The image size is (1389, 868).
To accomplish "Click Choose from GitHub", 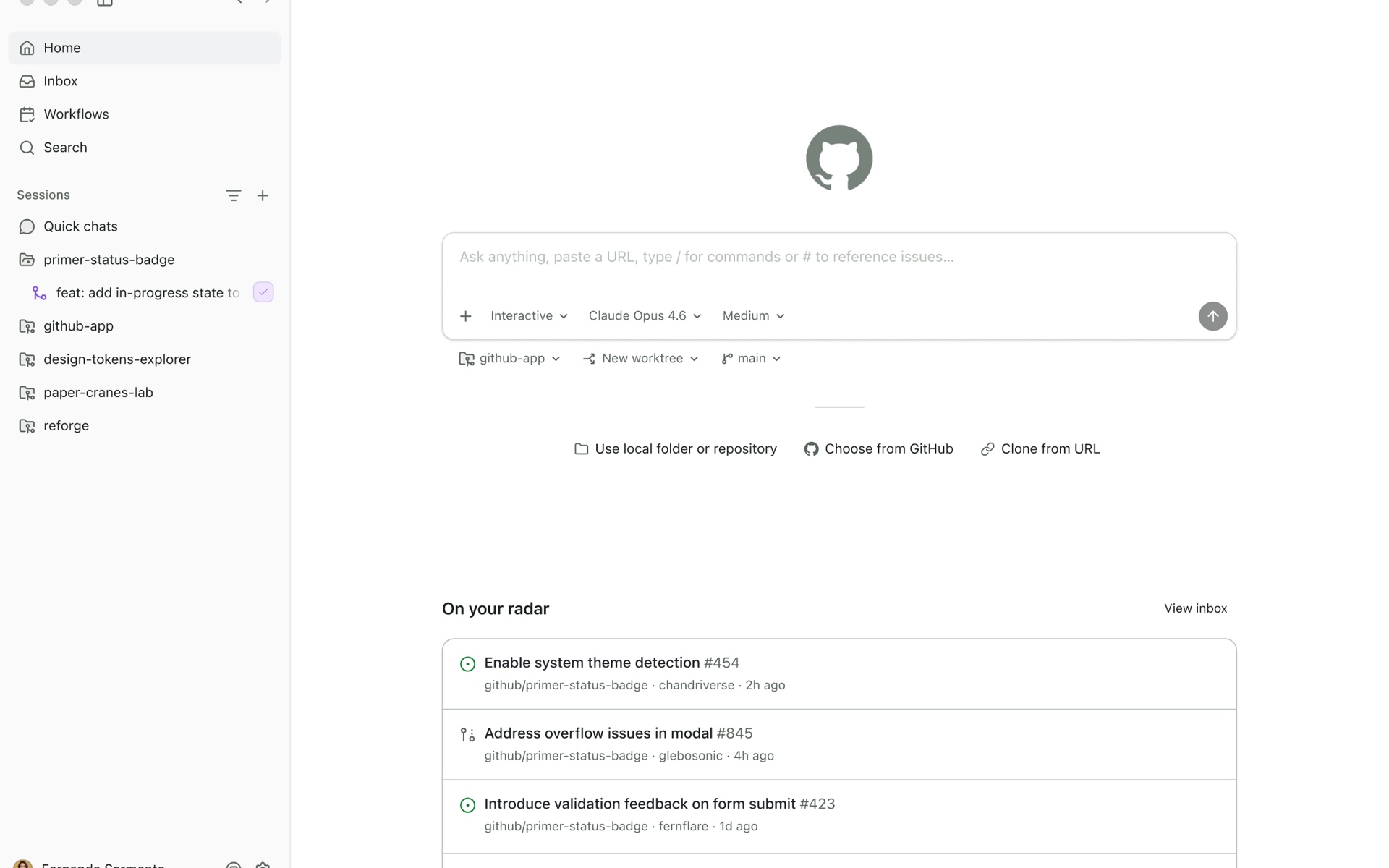I will pyautogui.click(x=878, y=449).
